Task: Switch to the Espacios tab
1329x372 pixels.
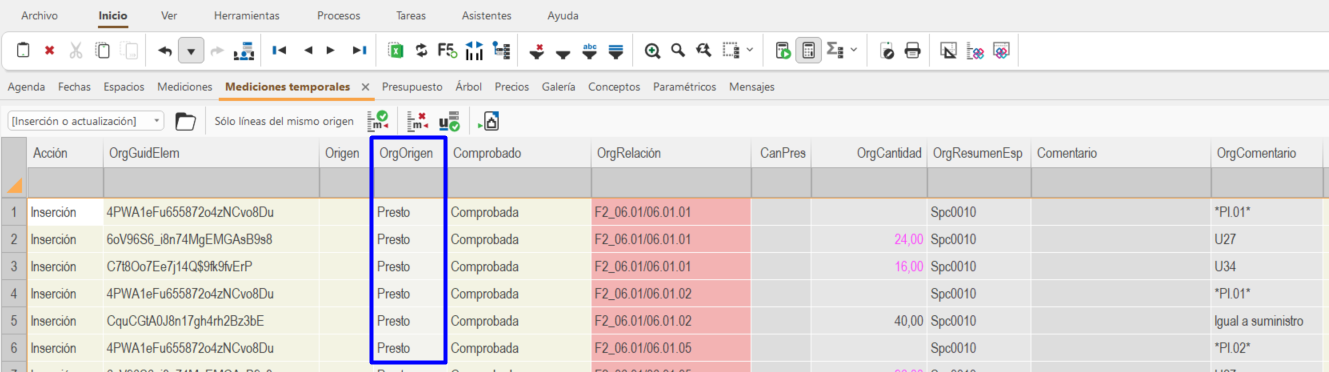Action: coord(124,87)
